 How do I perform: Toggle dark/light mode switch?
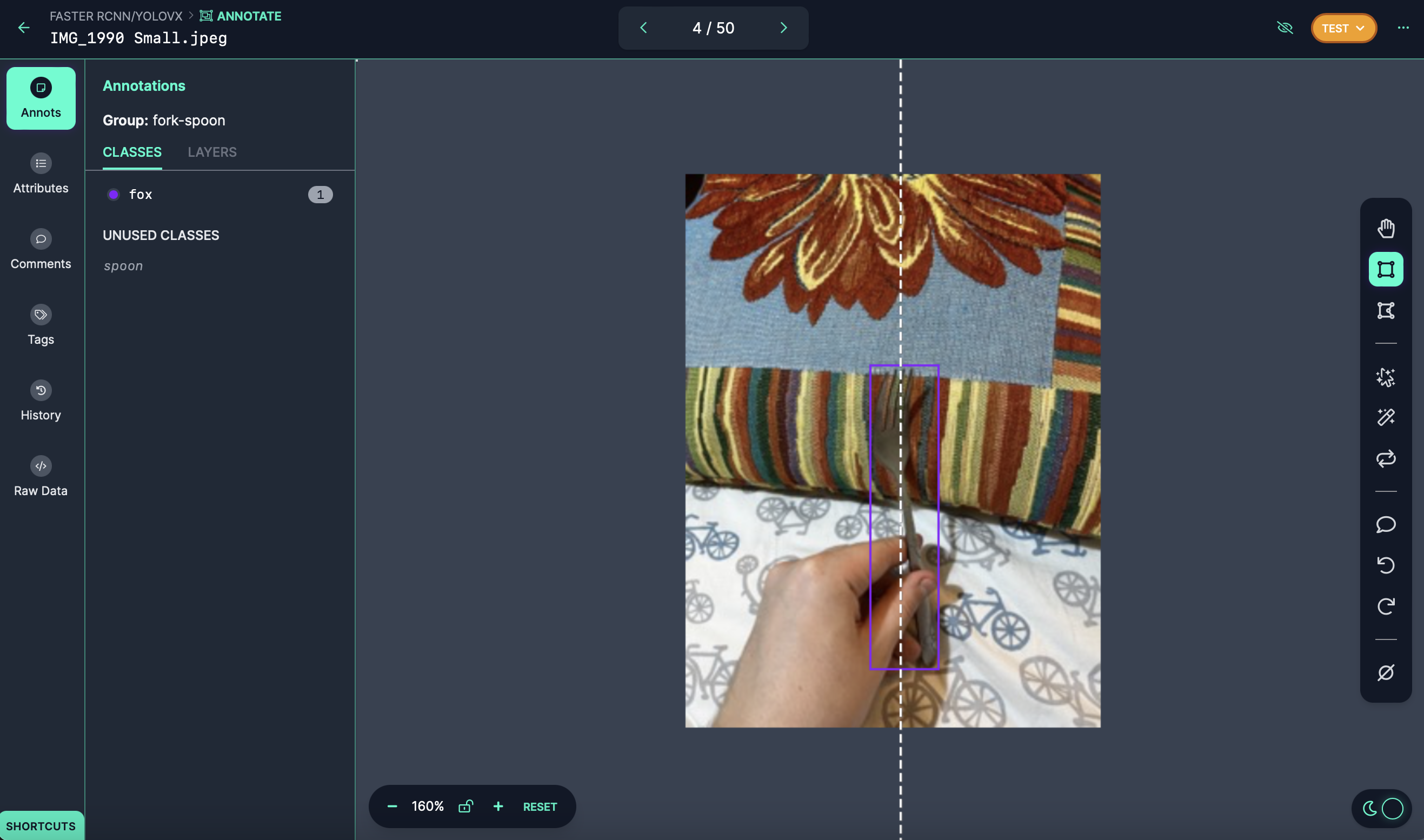pyautogui.click(x=1381, y=809)
